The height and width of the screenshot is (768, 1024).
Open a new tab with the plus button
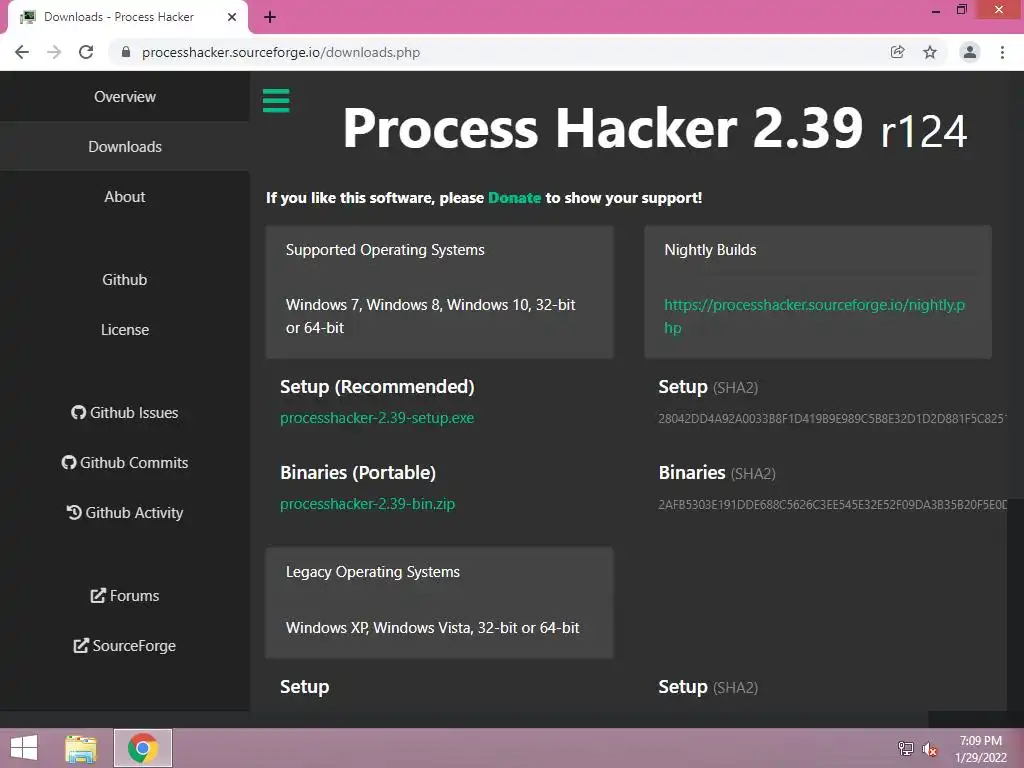tap(270, 17)
